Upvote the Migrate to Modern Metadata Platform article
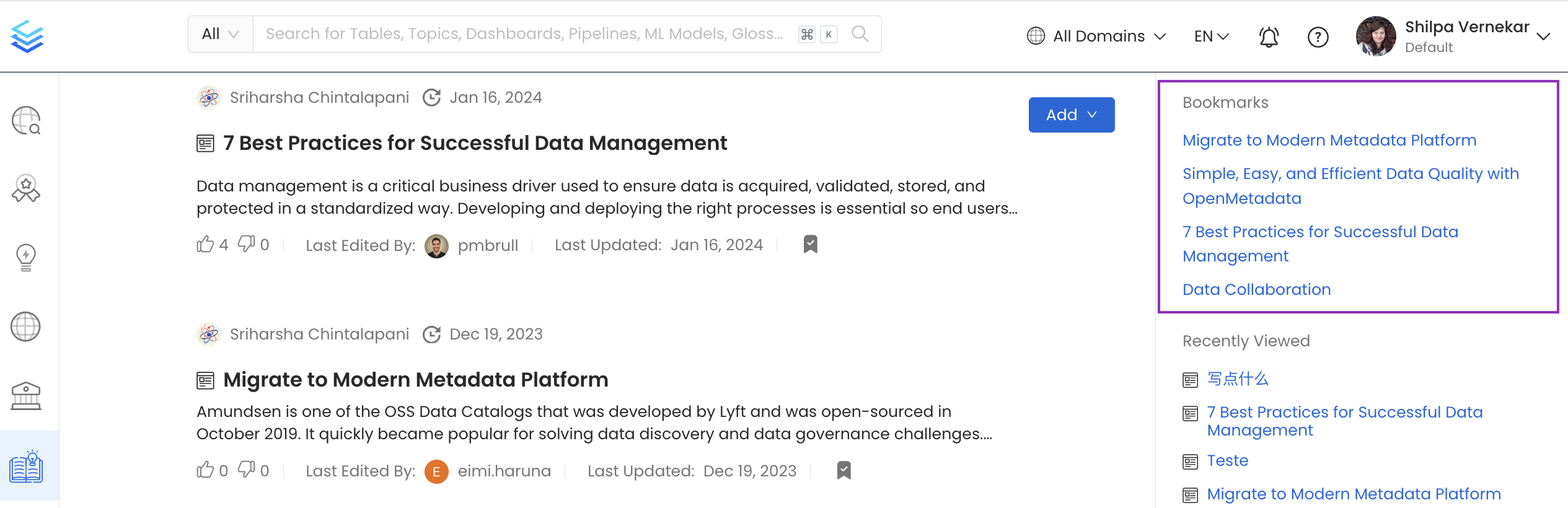The width and height of the screenshot is (1568, 508). pyautogui.click(x=206, y=470)
